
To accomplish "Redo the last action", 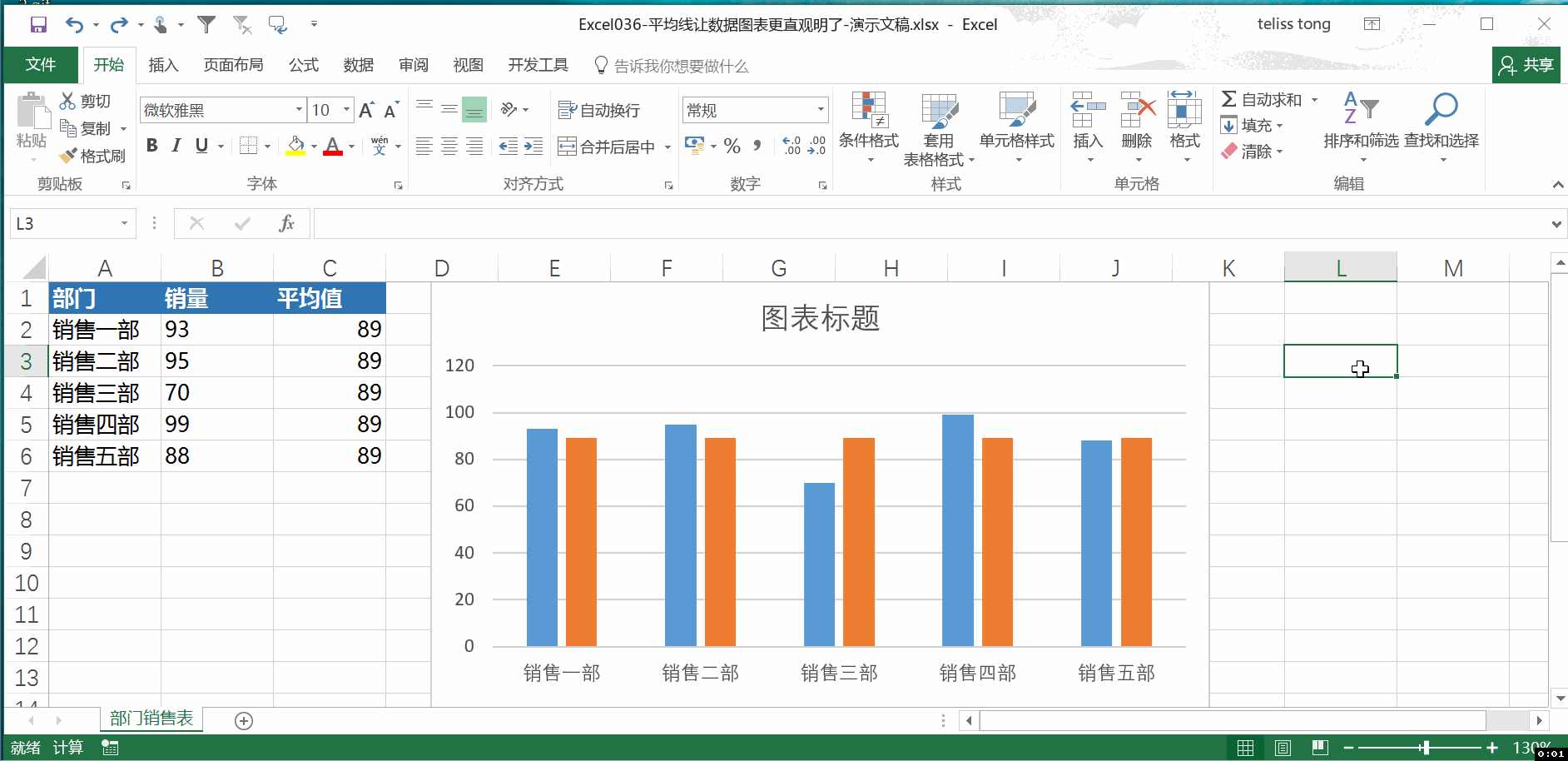I will click(119, 25).
